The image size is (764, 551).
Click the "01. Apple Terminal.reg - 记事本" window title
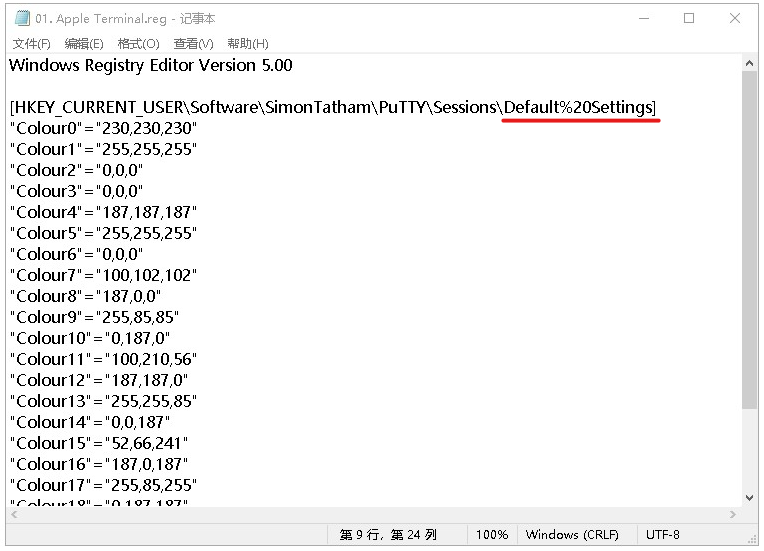[125, 19]
